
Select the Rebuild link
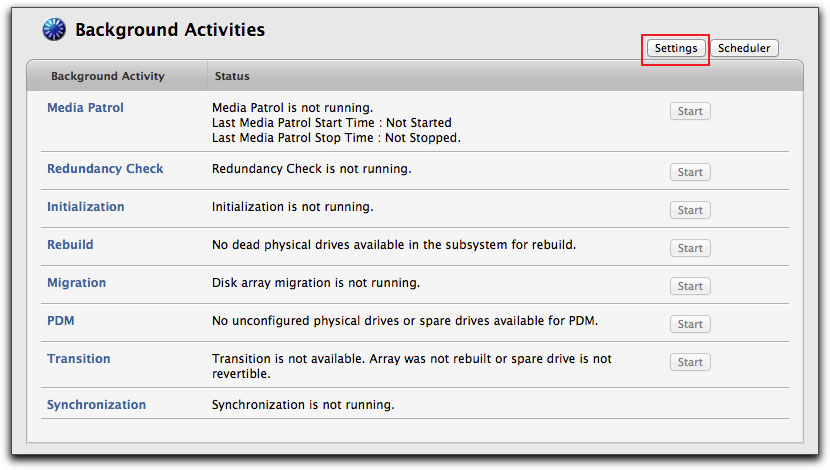[x=70, y=245]
